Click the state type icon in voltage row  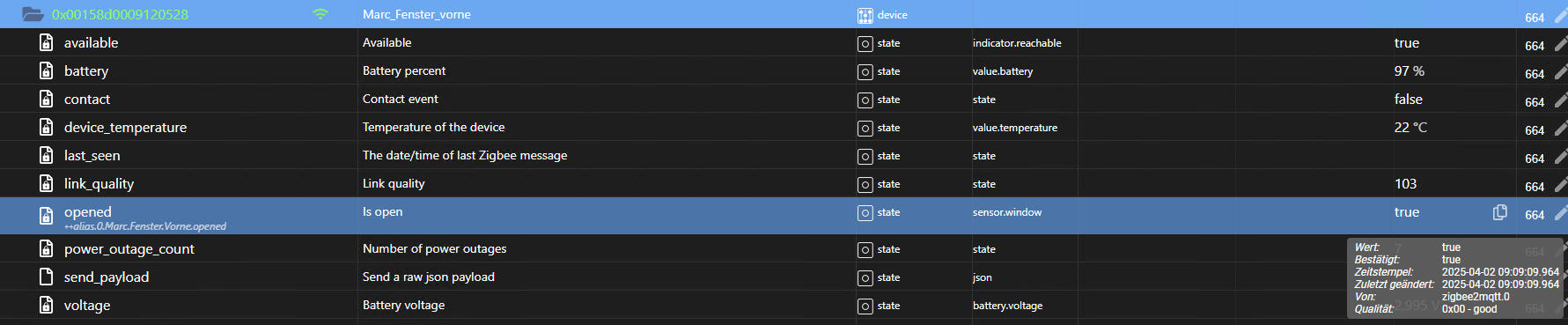click(x=865, y=306)
